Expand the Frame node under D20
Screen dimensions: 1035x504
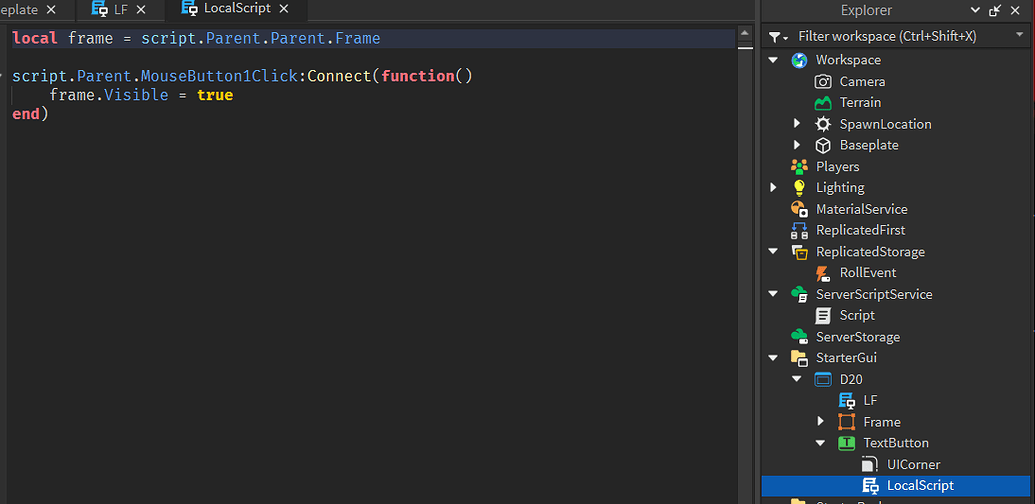pyautogui.click(x=821, y=421)
